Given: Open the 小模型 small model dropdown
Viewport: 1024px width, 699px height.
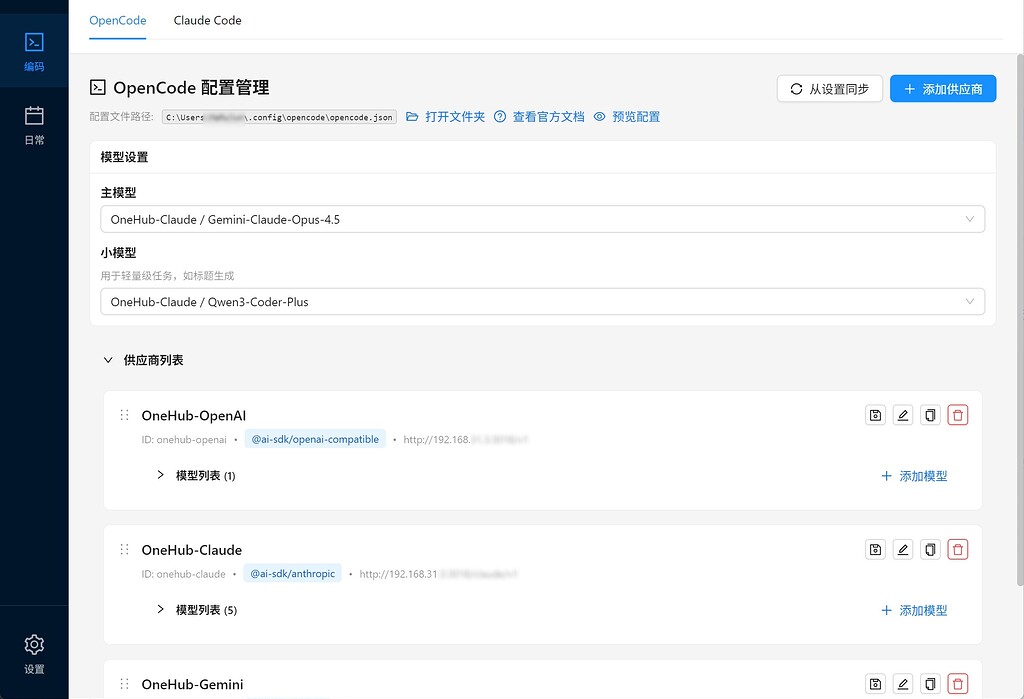Looking at the screenshot, I should (x=542, y=302).
